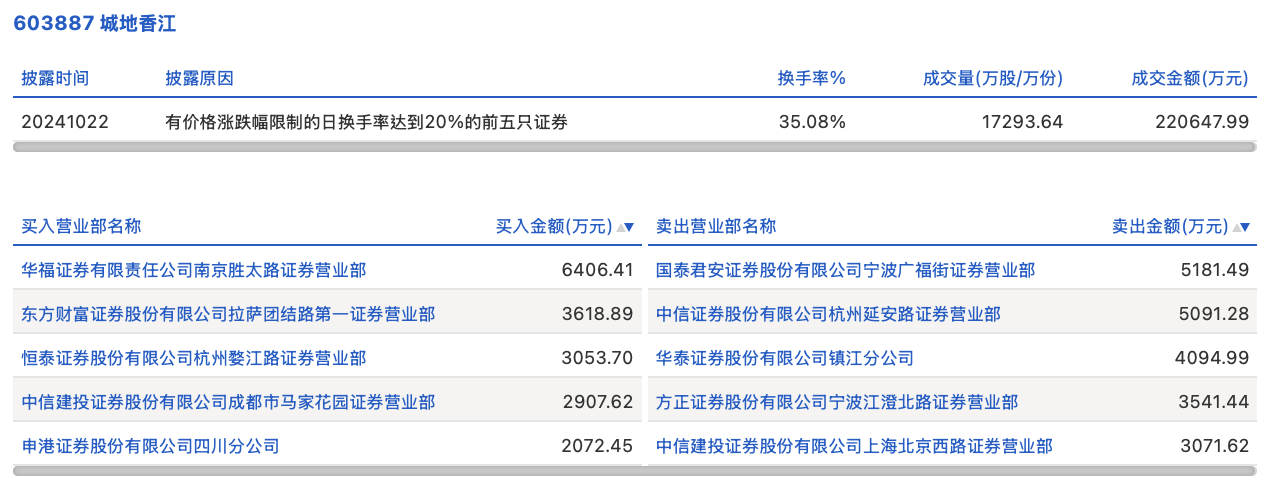Image resolution: width=1268 pixels, height=494 pixels.
Task: Click 申港证券 四川分公司 buyer link
Action: pos(150,446)
